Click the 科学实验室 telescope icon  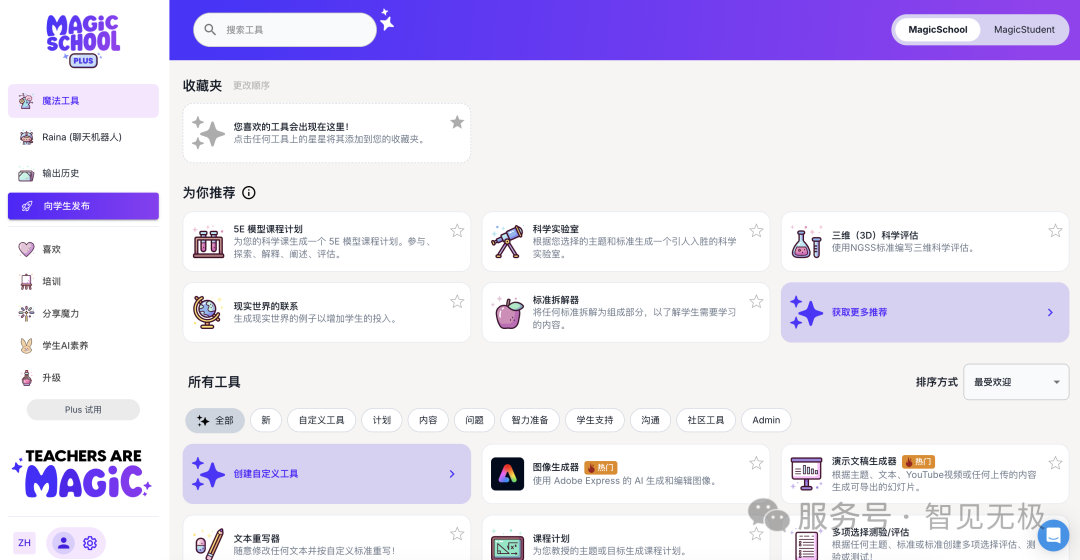click(507, 242)
